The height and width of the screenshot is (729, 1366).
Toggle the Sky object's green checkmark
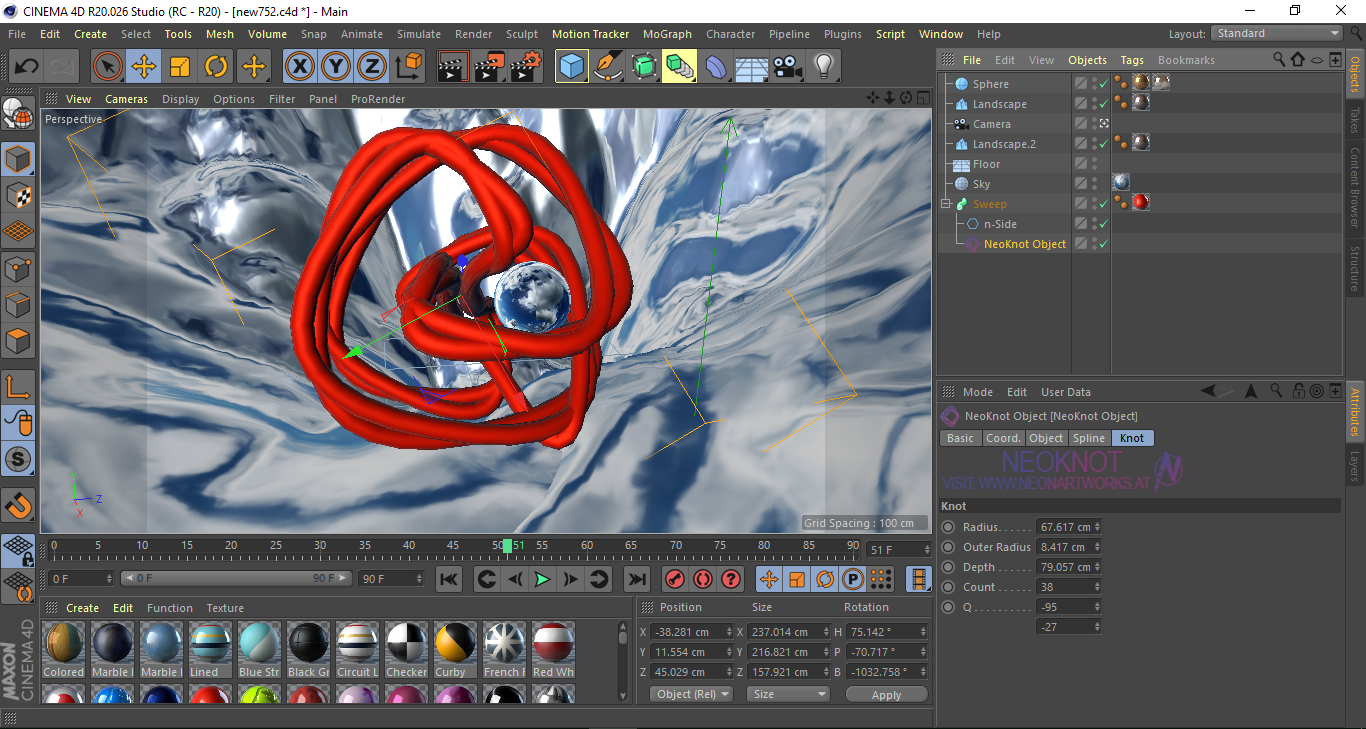(x=1104, y=183)
